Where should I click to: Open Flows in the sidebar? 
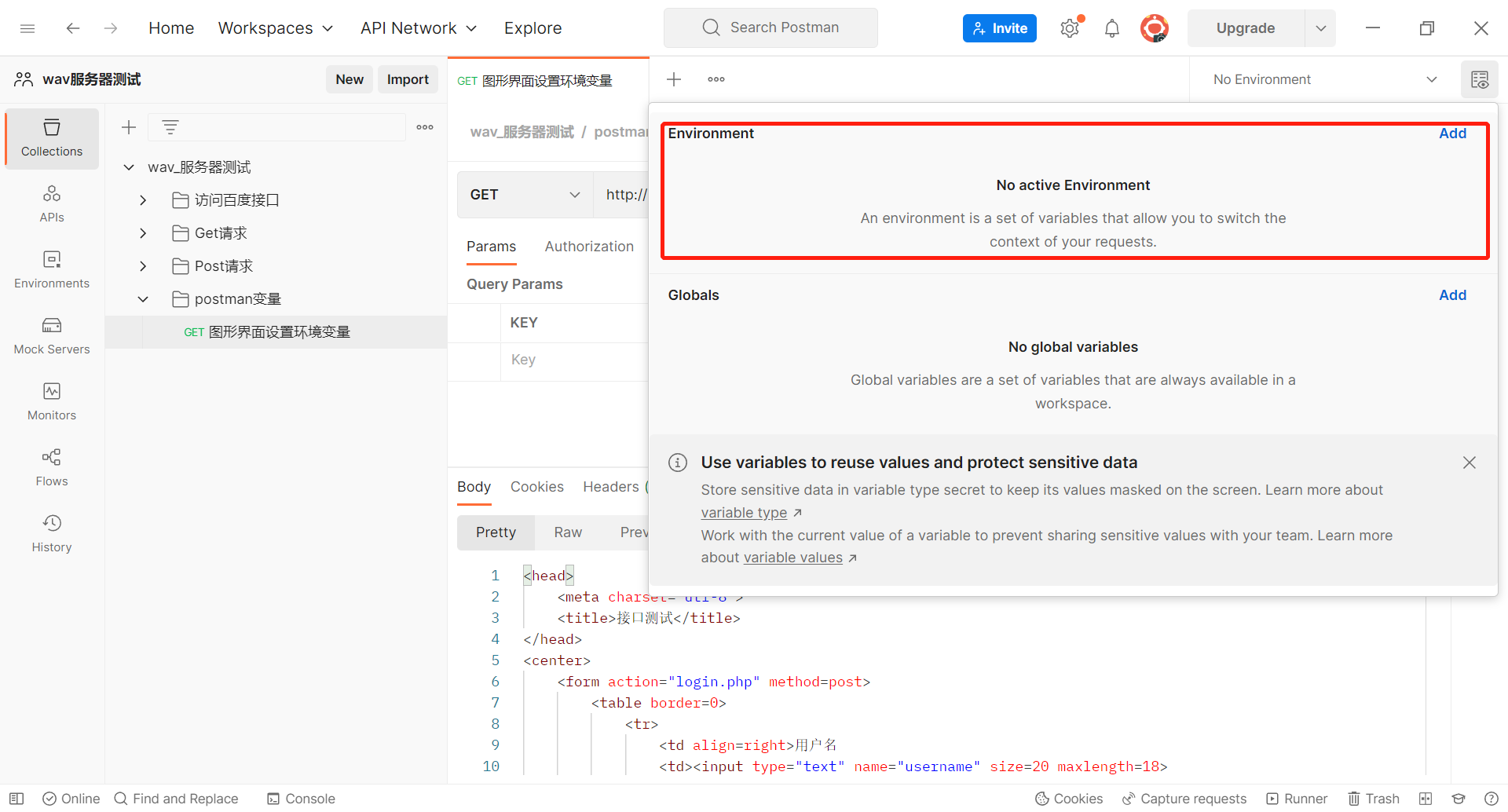pyautogui.click(x=52, y=468)
